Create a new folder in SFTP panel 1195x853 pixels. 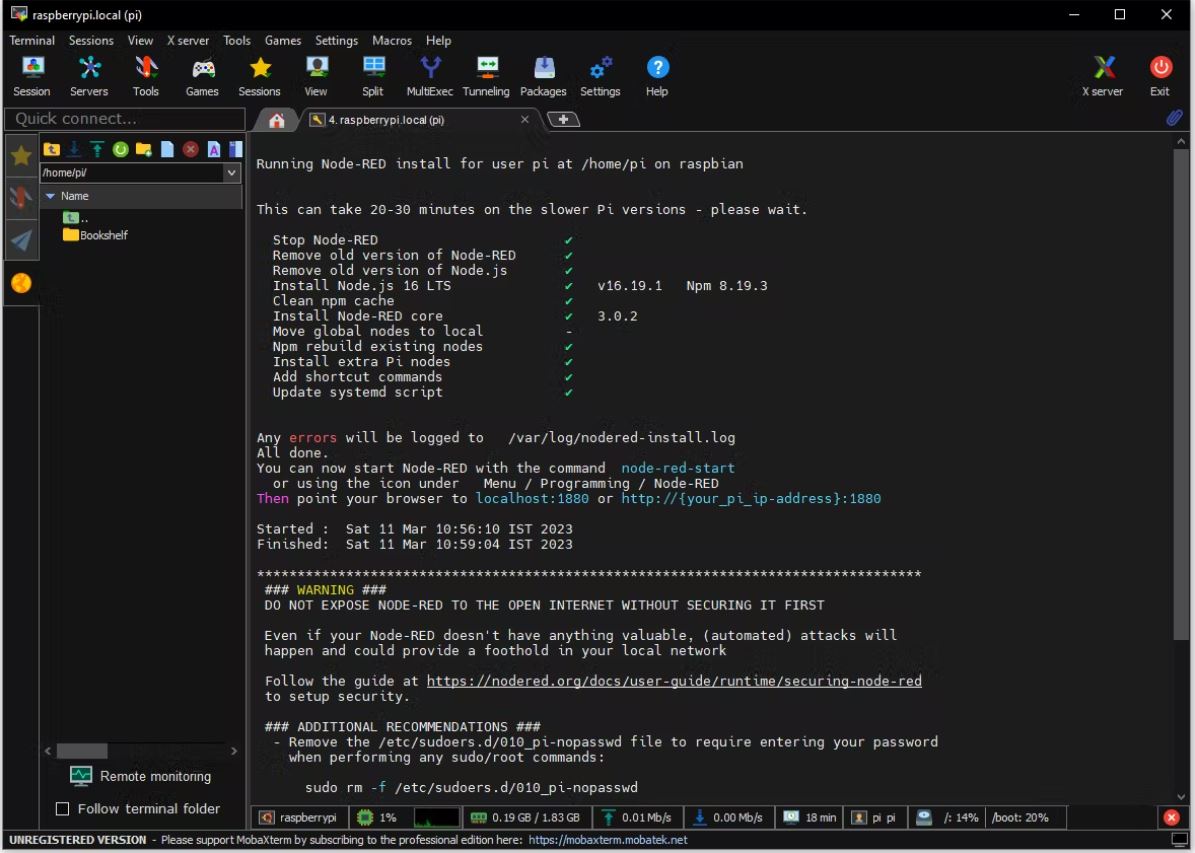pos(143,149)
